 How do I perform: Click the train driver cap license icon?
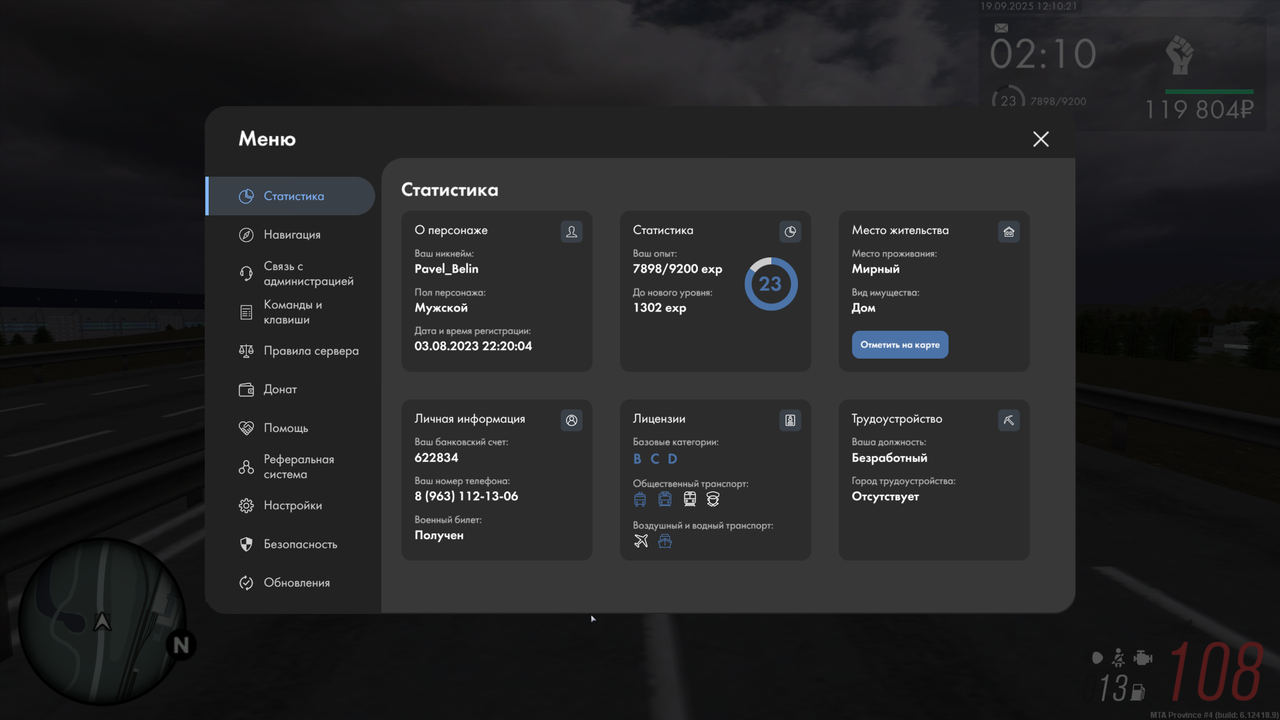713,499
